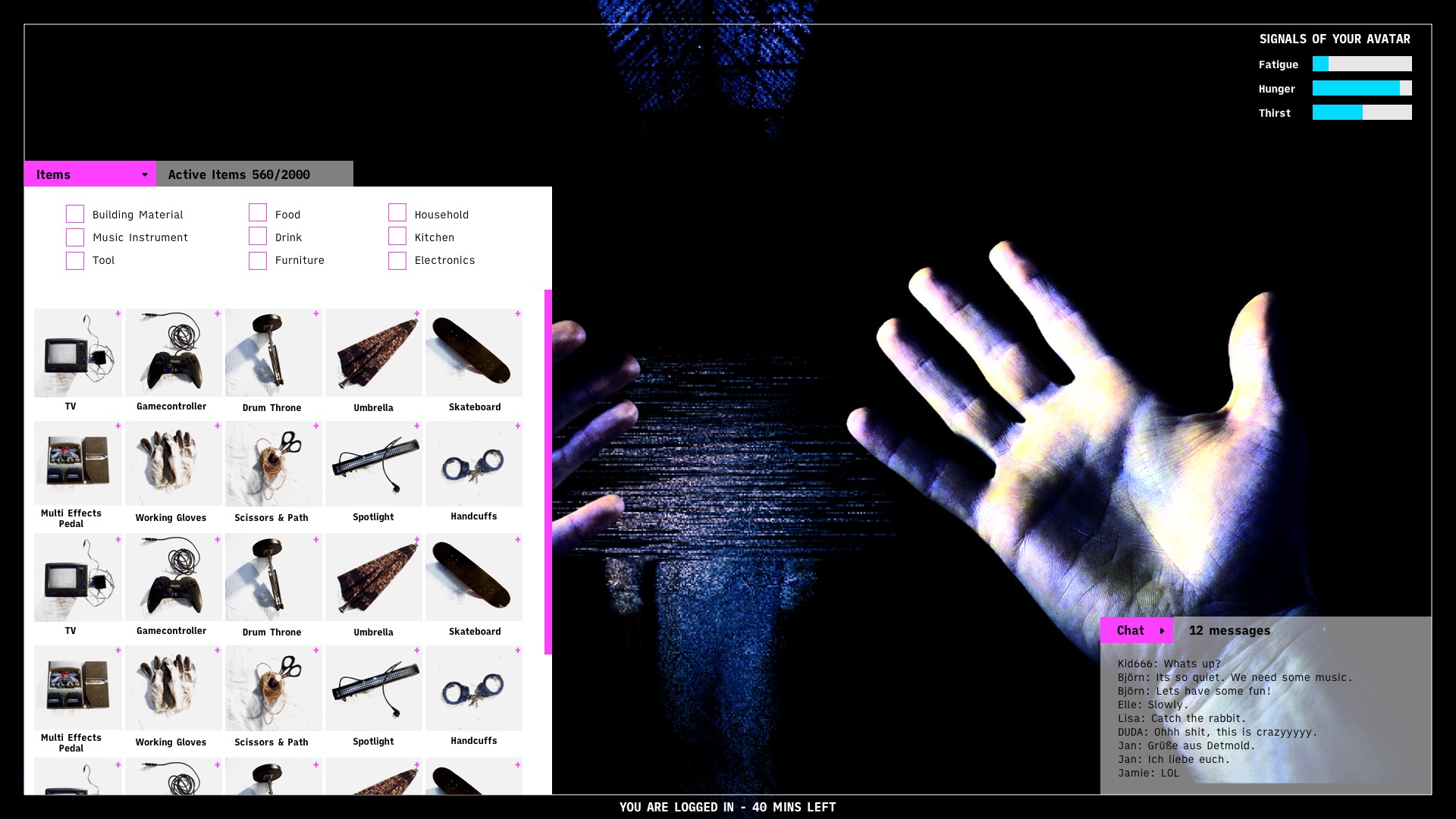Expand the Chat panel arrow

[x=1162, y=630]
